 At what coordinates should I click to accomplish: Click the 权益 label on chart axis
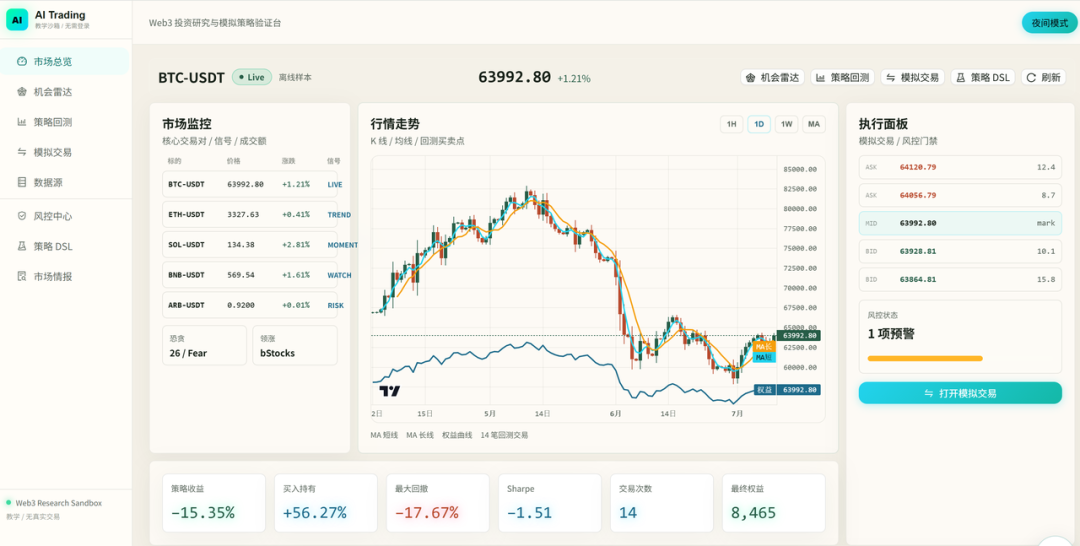(765, 390)
